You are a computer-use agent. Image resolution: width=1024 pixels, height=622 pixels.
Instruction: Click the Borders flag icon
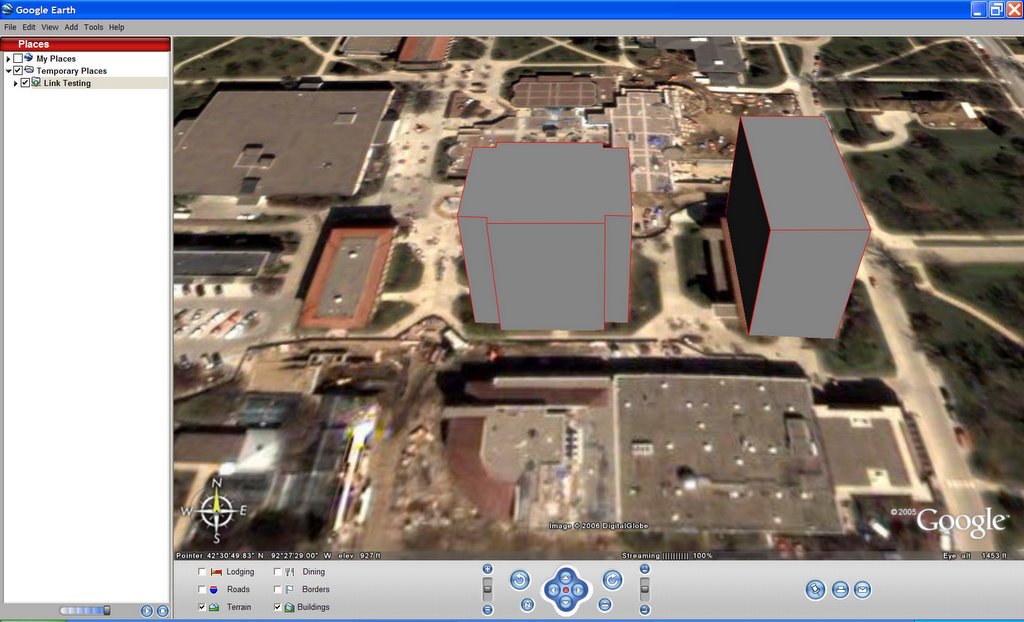(x=289, y=589)
